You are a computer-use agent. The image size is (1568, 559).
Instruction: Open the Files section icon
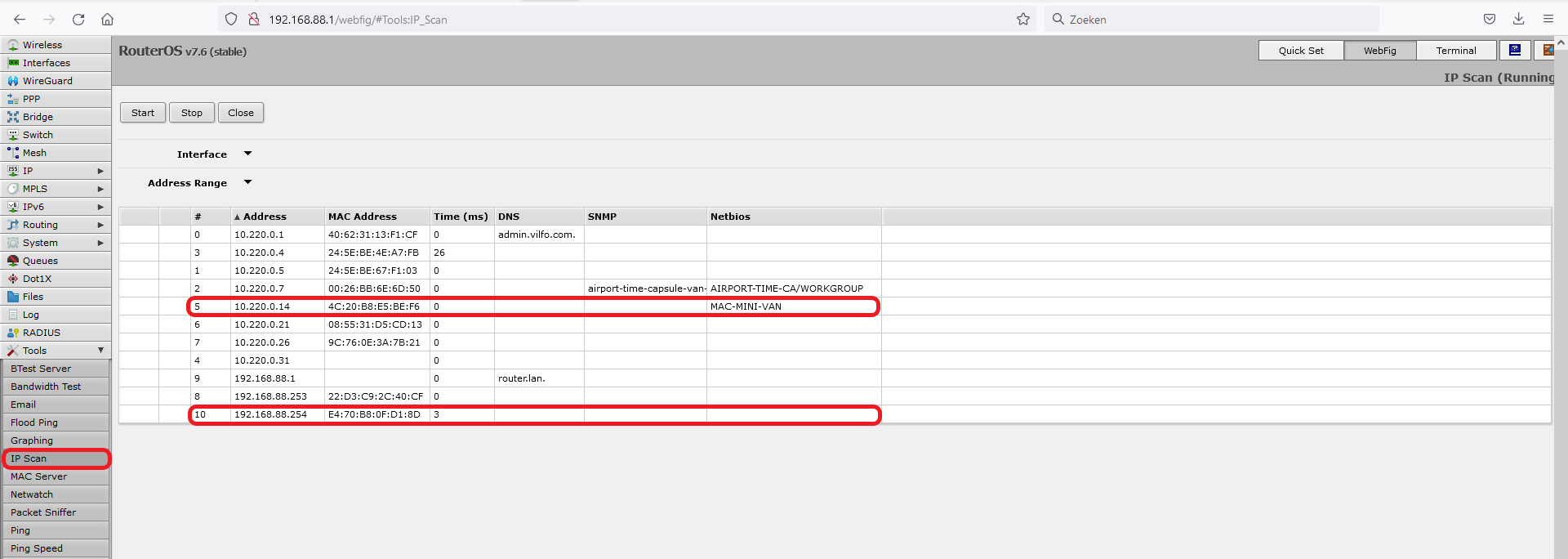click(13, 297)
